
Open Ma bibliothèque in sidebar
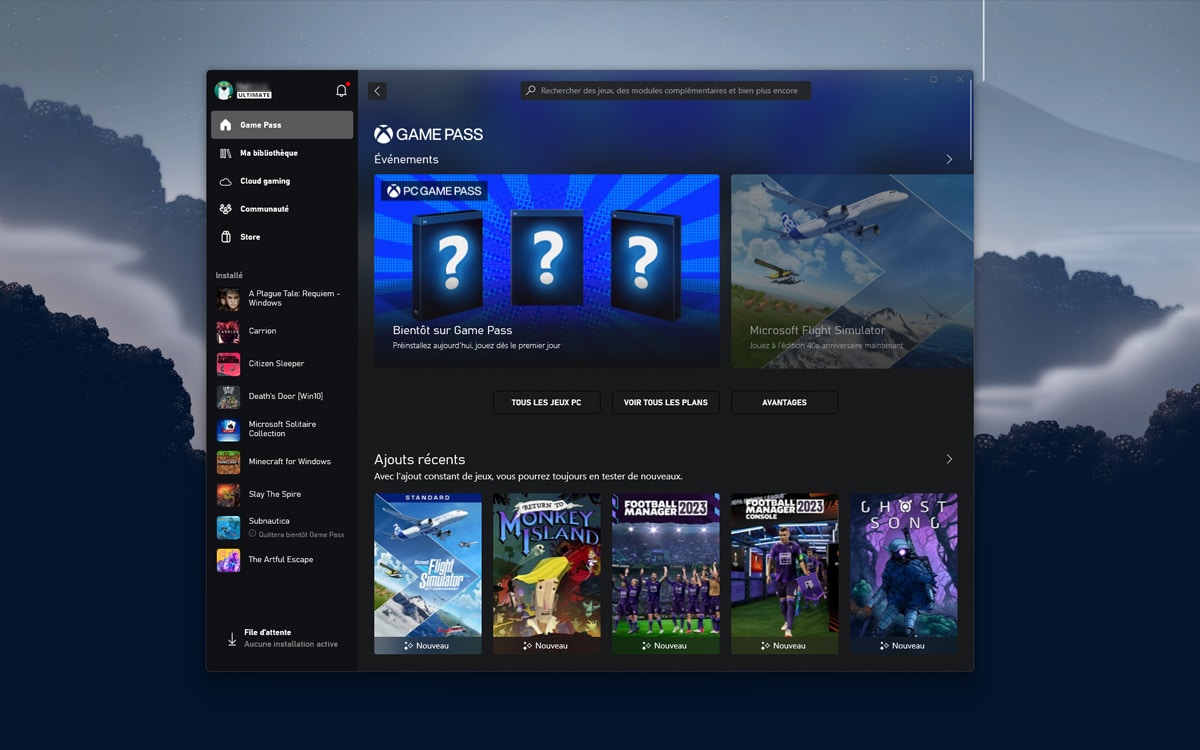tap(282, 153)
